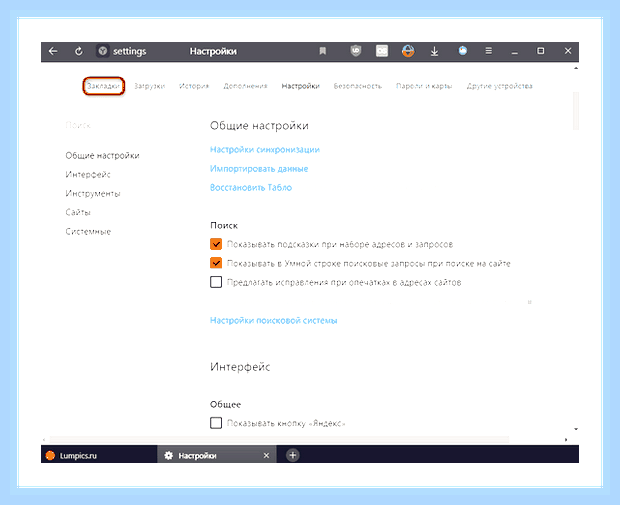Open the gray square extension icon
This screenshot has height=505, width=620.
tap(382, 51)
